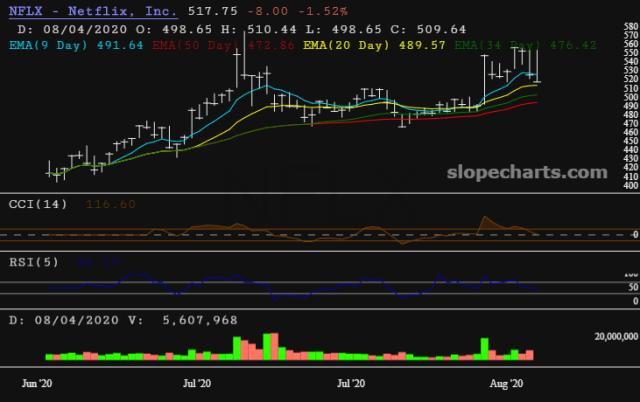Select the EMA(20 Day) 489.57 legend
640x402 pixels.
(x=374, y=45)
